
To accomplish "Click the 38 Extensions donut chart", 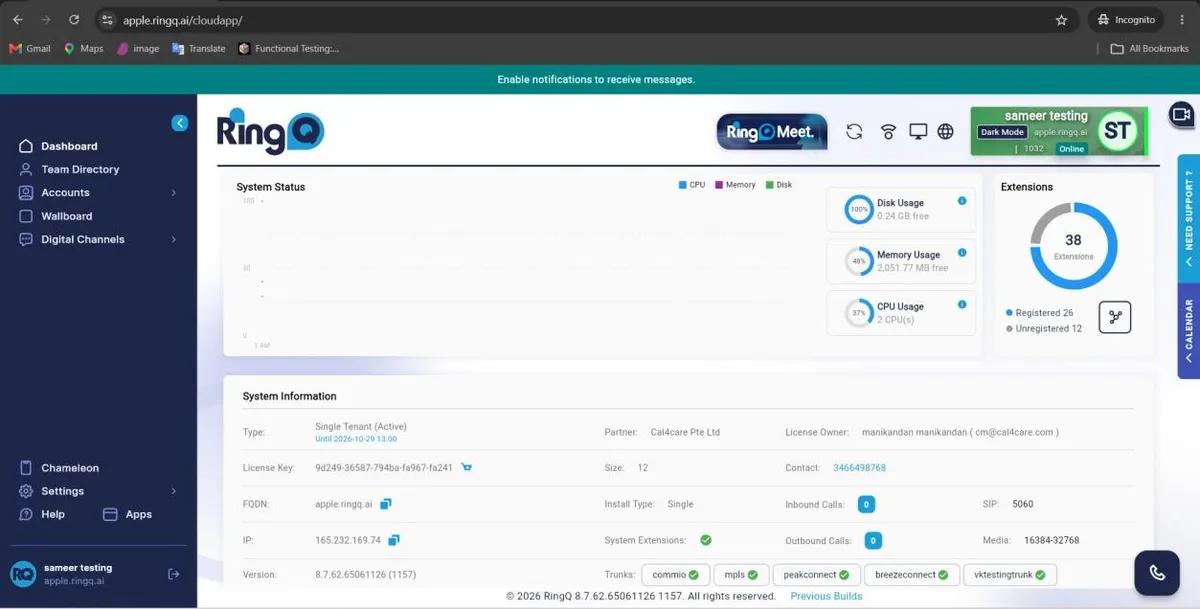I will point(1073,246).
